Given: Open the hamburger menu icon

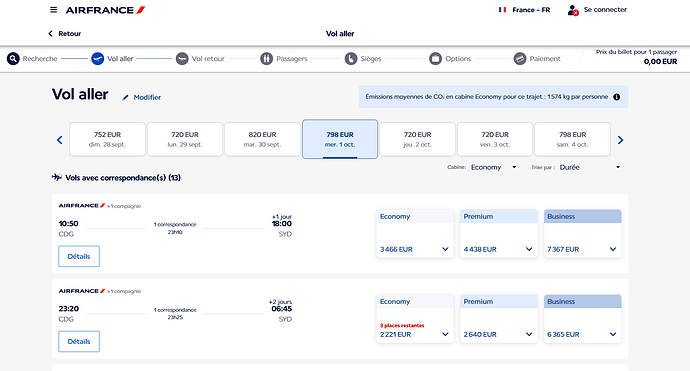Looking at the screenshot, I should (53, 10).
